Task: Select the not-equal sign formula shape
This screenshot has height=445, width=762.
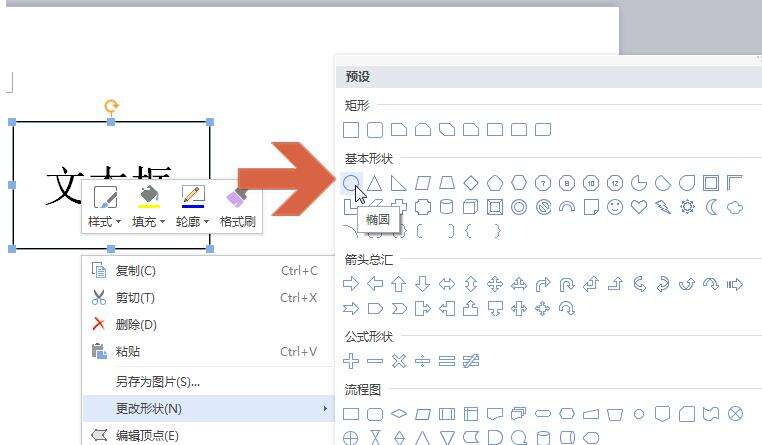Action: click(x=471, y=361)
